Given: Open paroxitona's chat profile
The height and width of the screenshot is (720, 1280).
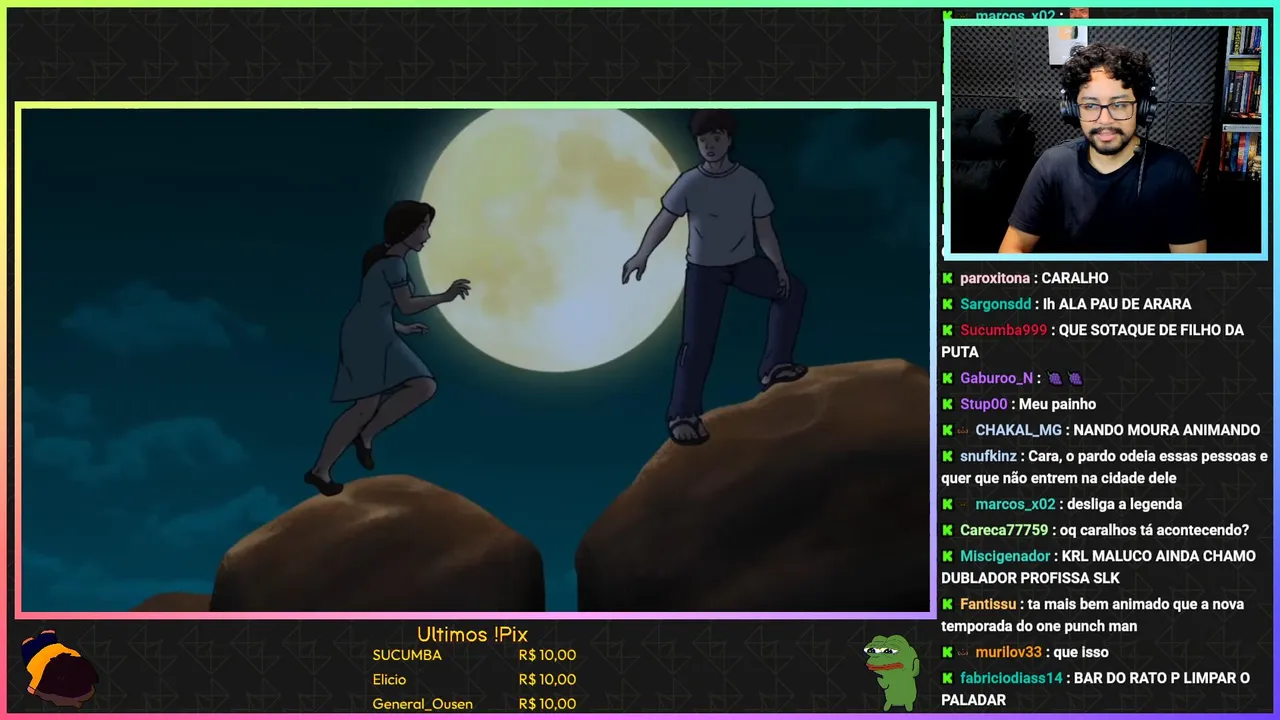Looking at the screenshot, I should (x=996, y=278).
